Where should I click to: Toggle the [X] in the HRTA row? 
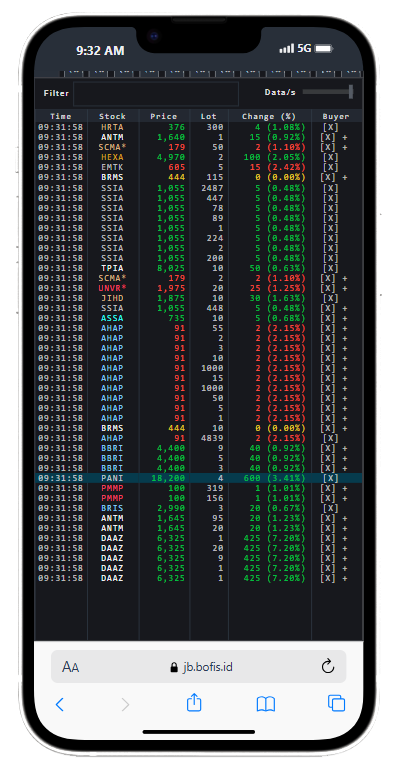(331, 127)
